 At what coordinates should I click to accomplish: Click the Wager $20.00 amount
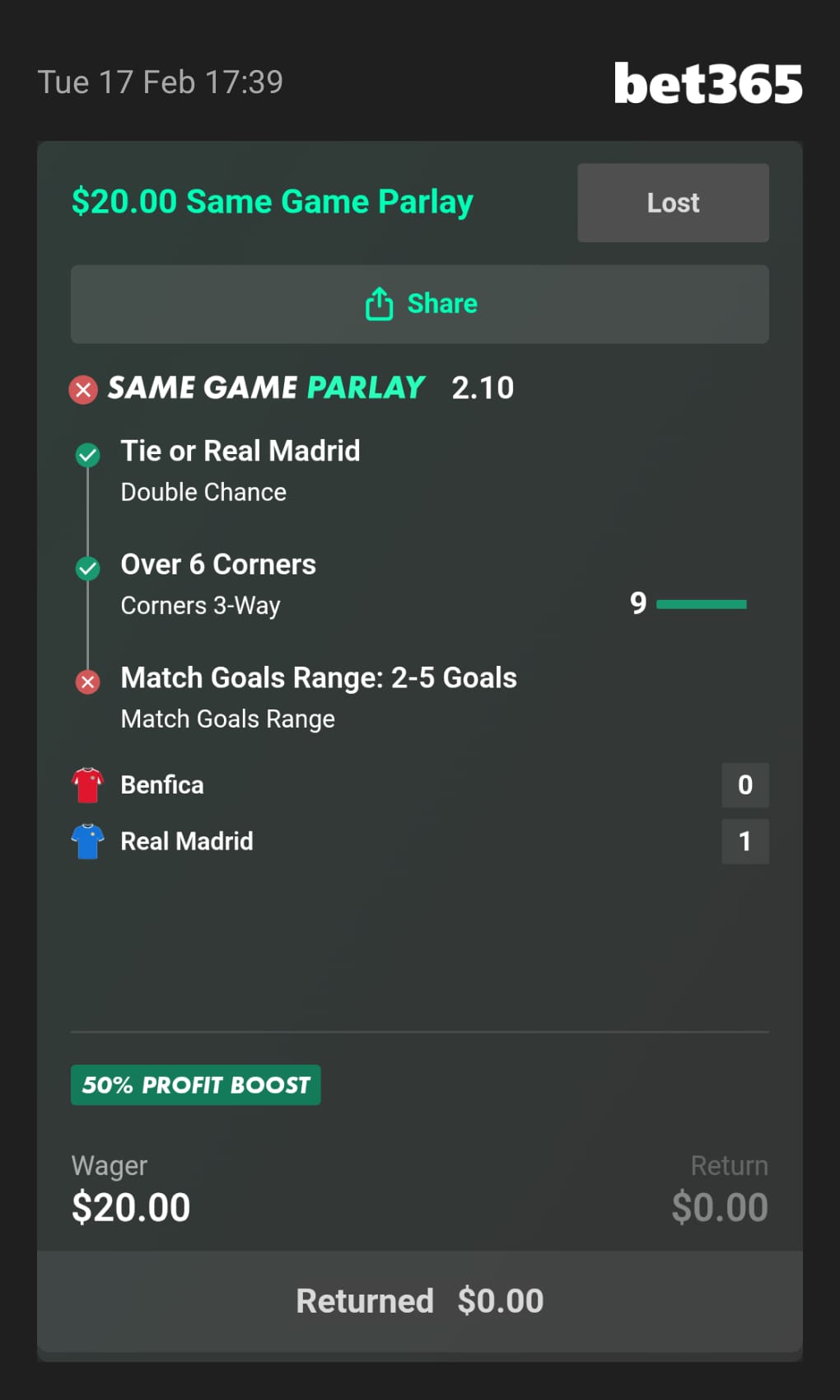point(131,1208)
